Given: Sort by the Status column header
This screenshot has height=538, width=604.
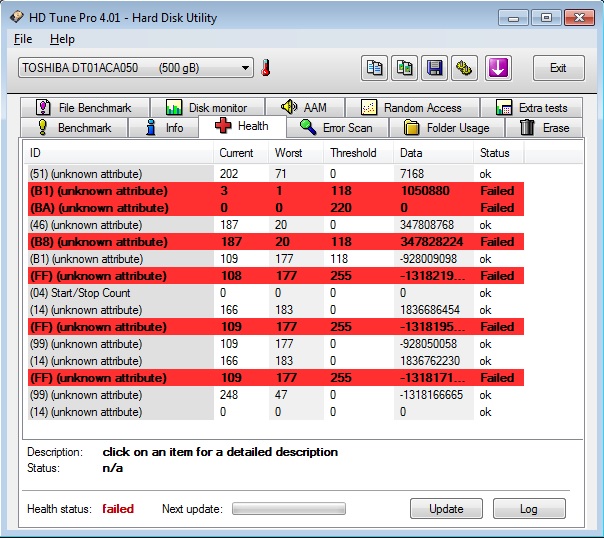Looking at the screenshot, I should 499,153.
